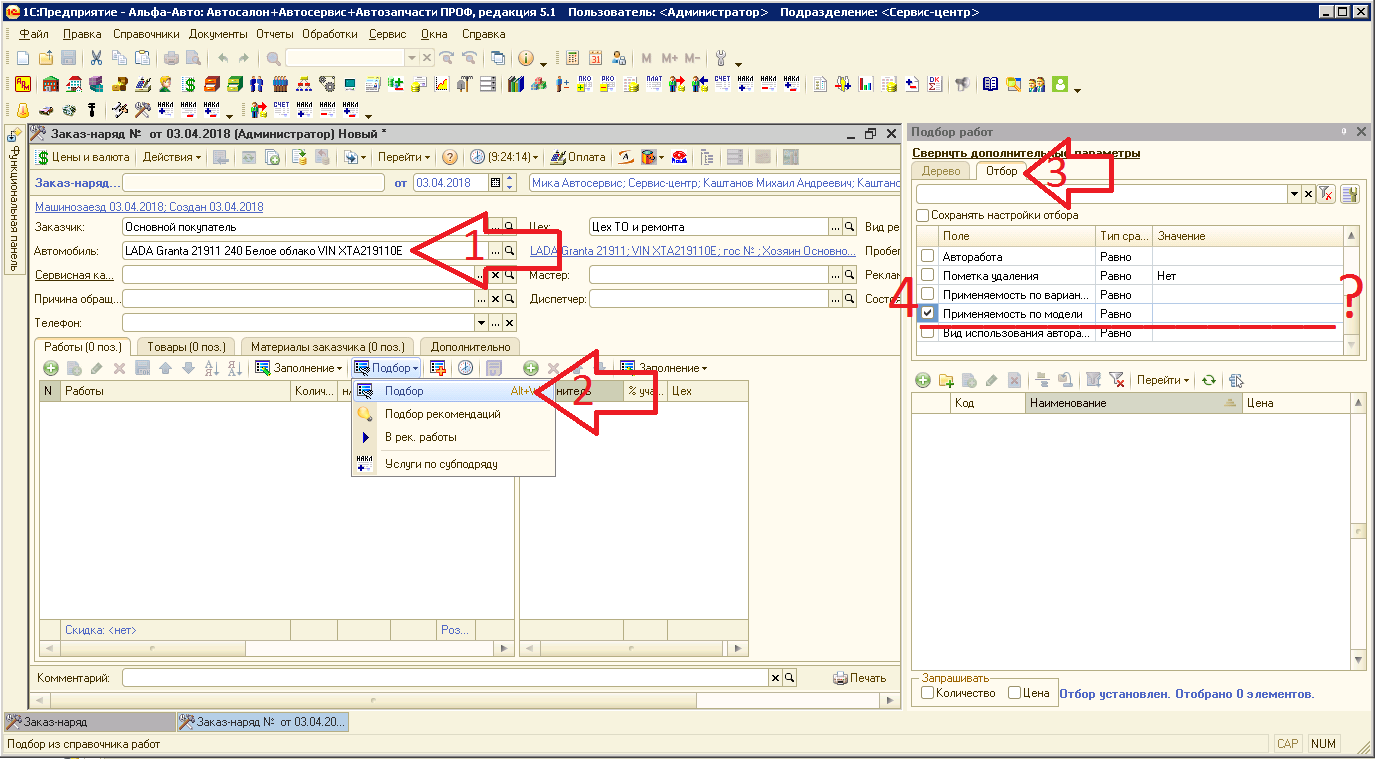This screenshot has height=759, width=1375.
Task: Open the calculator icon in the main toolbar
Action: click(573, 58)
